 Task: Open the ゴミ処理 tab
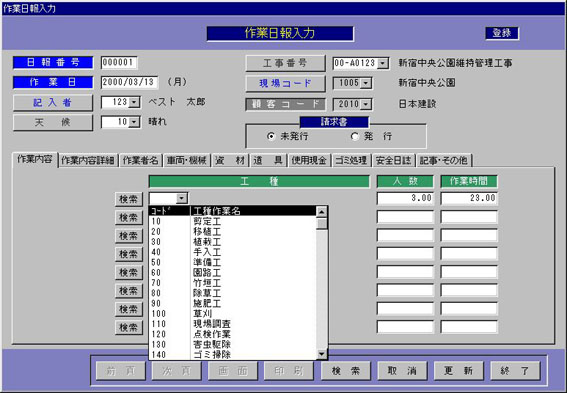(351, 160)
